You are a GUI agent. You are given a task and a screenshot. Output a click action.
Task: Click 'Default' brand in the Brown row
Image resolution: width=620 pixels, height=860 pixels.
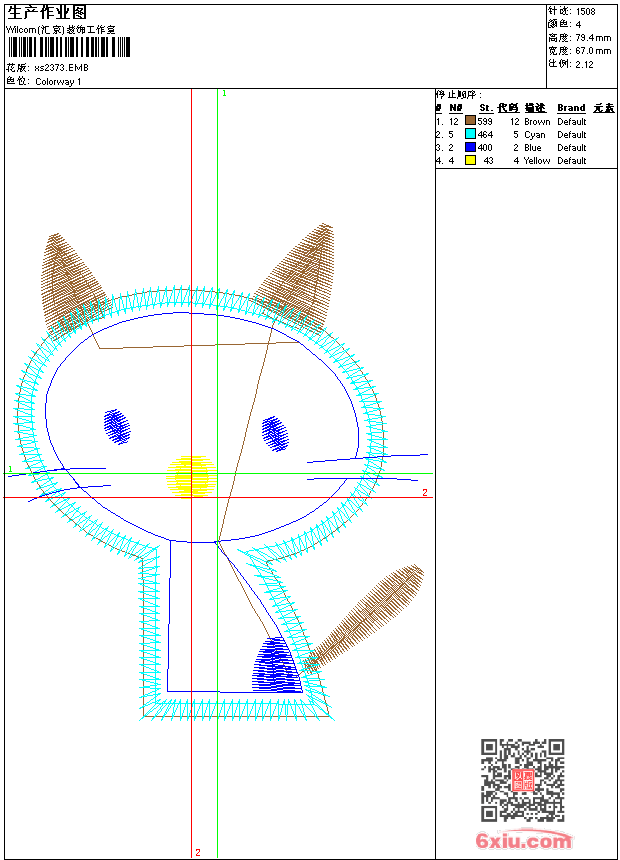point(572,122)
